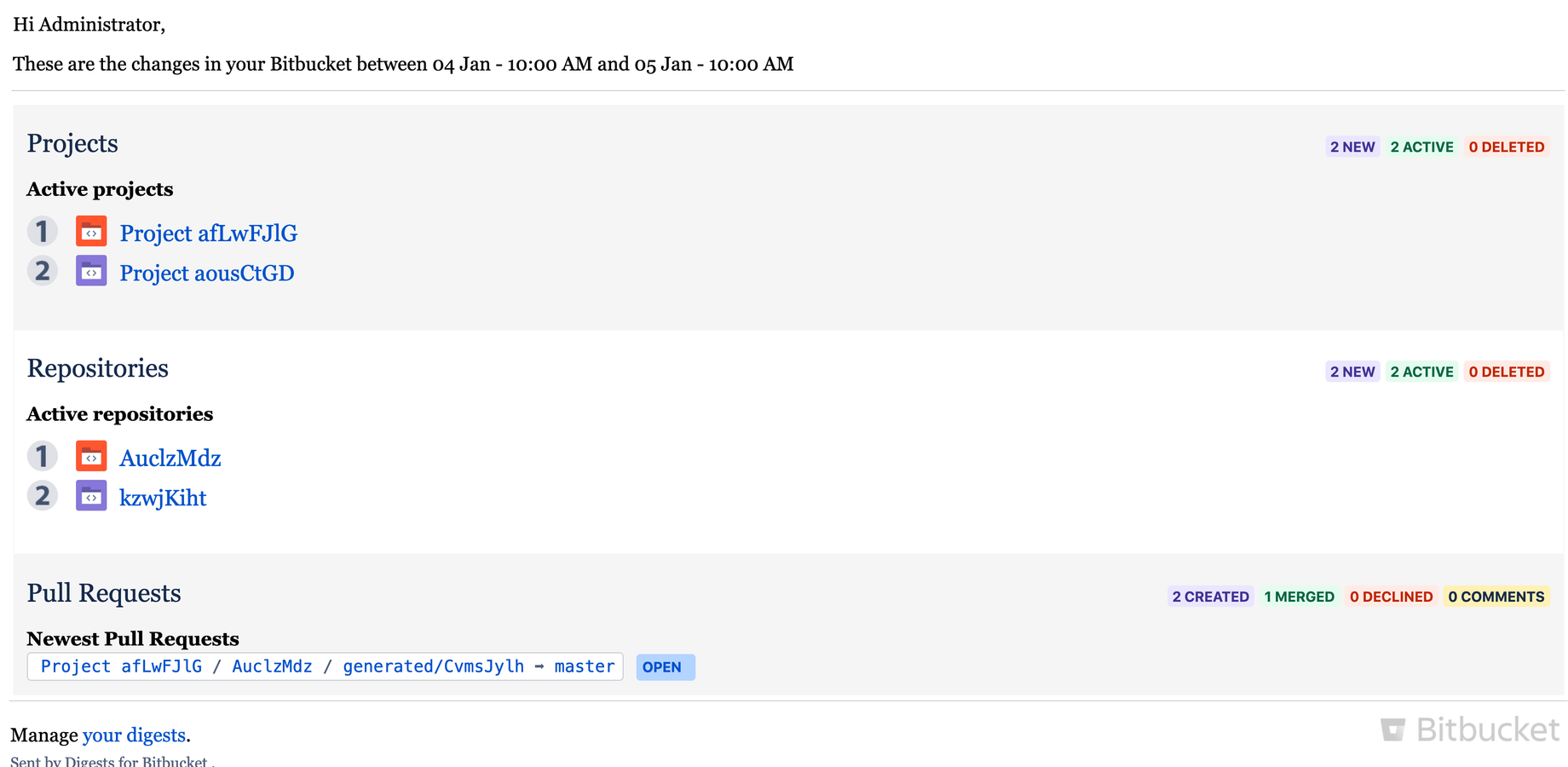The width and height of the screenshot is (1568, 767).
Task: Click the 1 MERGED pull requests badge
Action: (x=1299, y=597)
